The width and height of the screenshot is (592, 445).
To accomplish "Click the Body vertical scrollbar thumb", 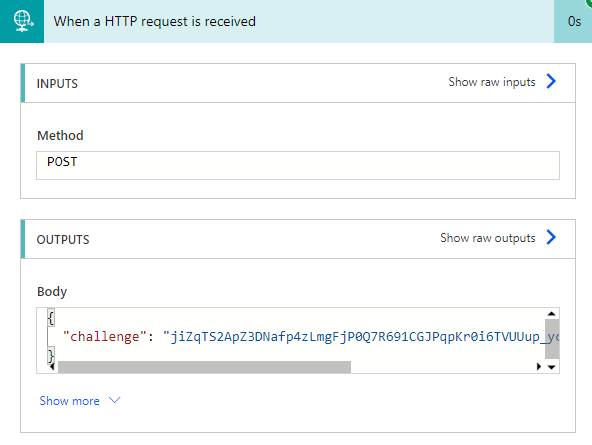I will coord(552,339).
